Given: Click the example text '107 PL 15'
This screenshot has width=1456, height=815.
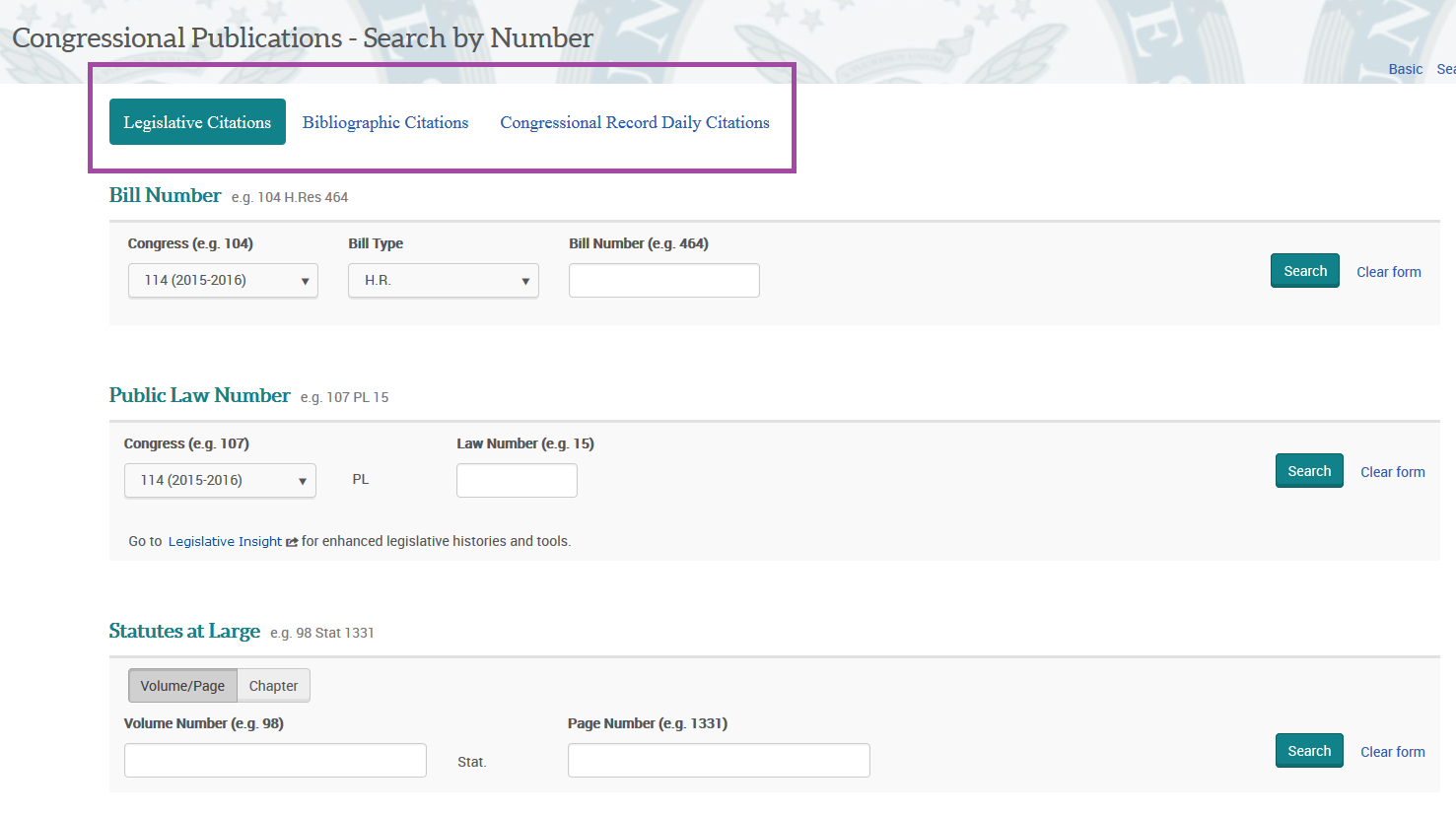Looking at the screenshot, I should pyautogui.click(x=358, y=397).
